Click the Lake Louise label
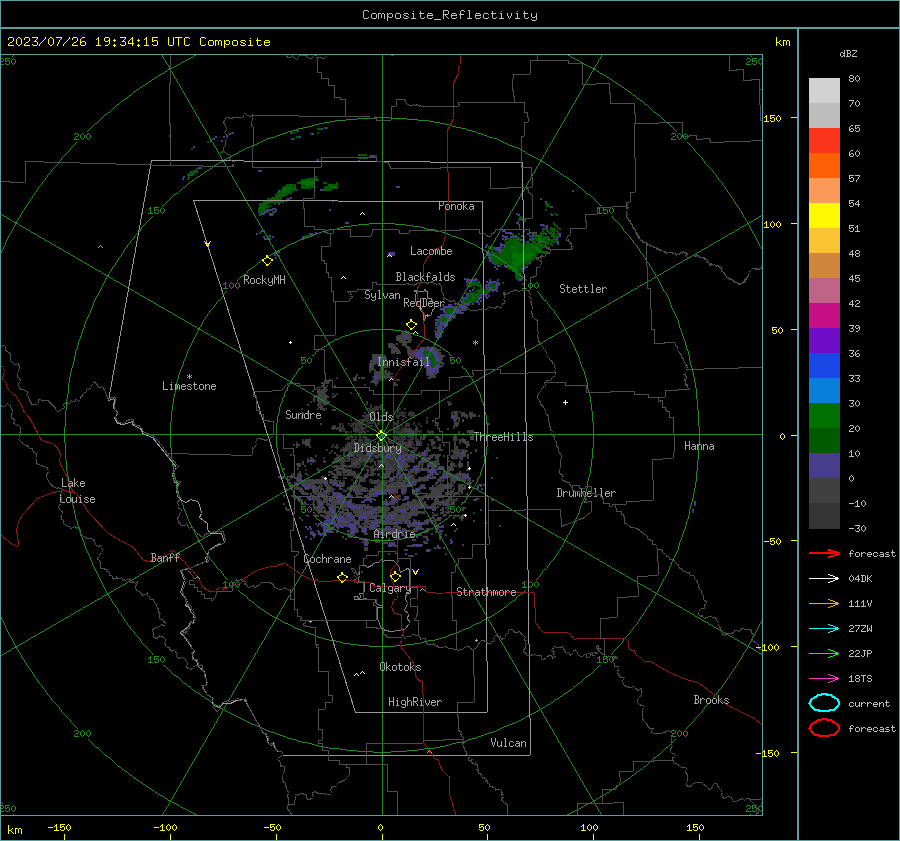Screen dimensions: 900x841 coord(77,491)
